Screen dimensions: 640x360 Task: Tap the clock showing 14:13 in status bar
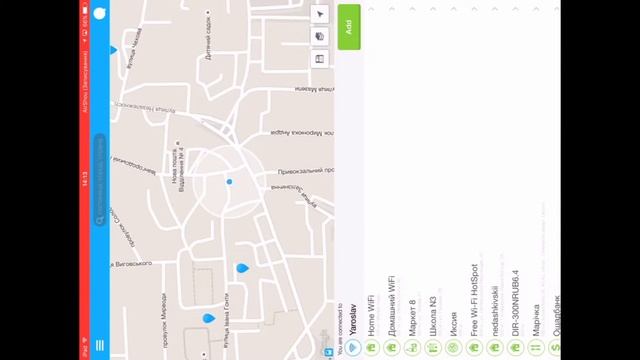(x=85, y=180)
